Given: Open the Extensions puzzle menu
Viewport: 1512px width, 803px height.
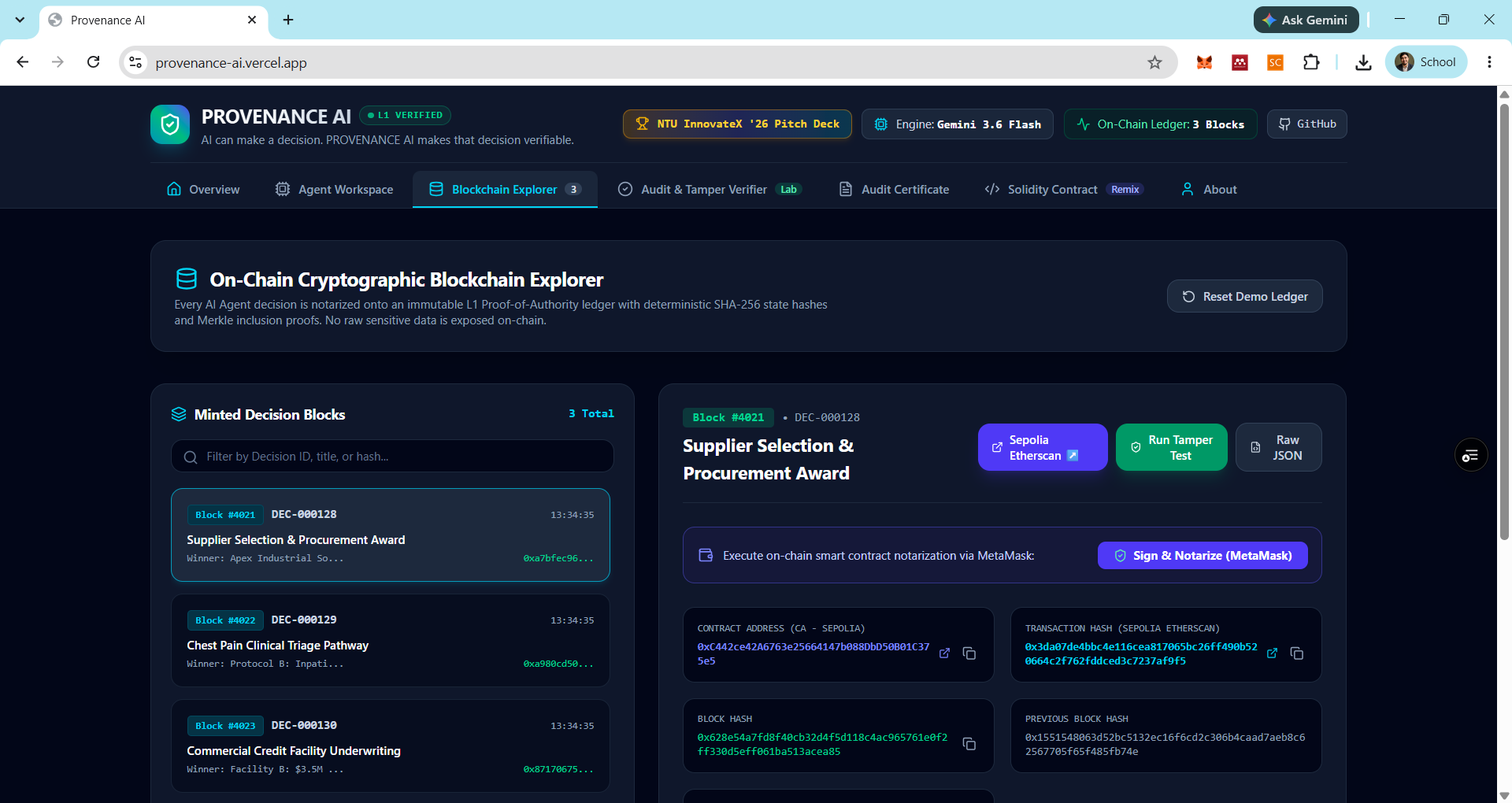Looking at the screenshot, I should click(1311, 62).
